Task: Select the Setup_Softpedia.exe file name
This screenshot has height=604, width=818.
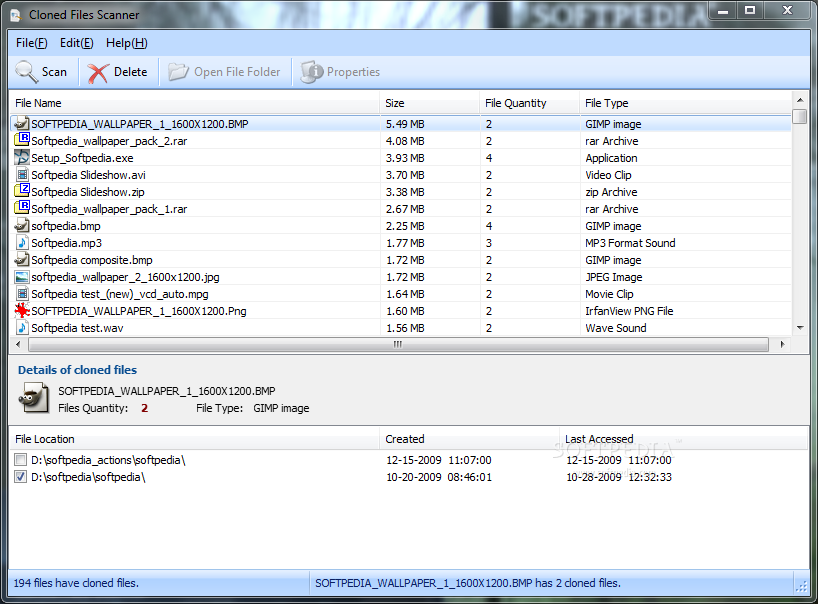Action: [x=82, y=158]
